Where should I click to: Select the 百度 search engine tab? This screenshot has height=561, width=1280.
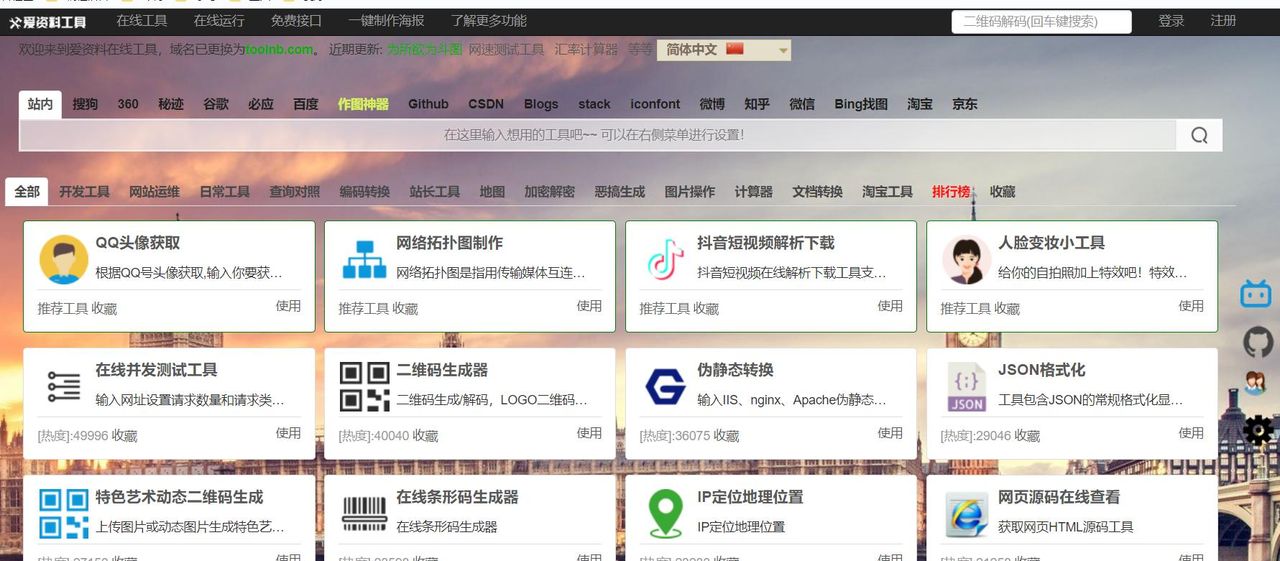[306, 104]
